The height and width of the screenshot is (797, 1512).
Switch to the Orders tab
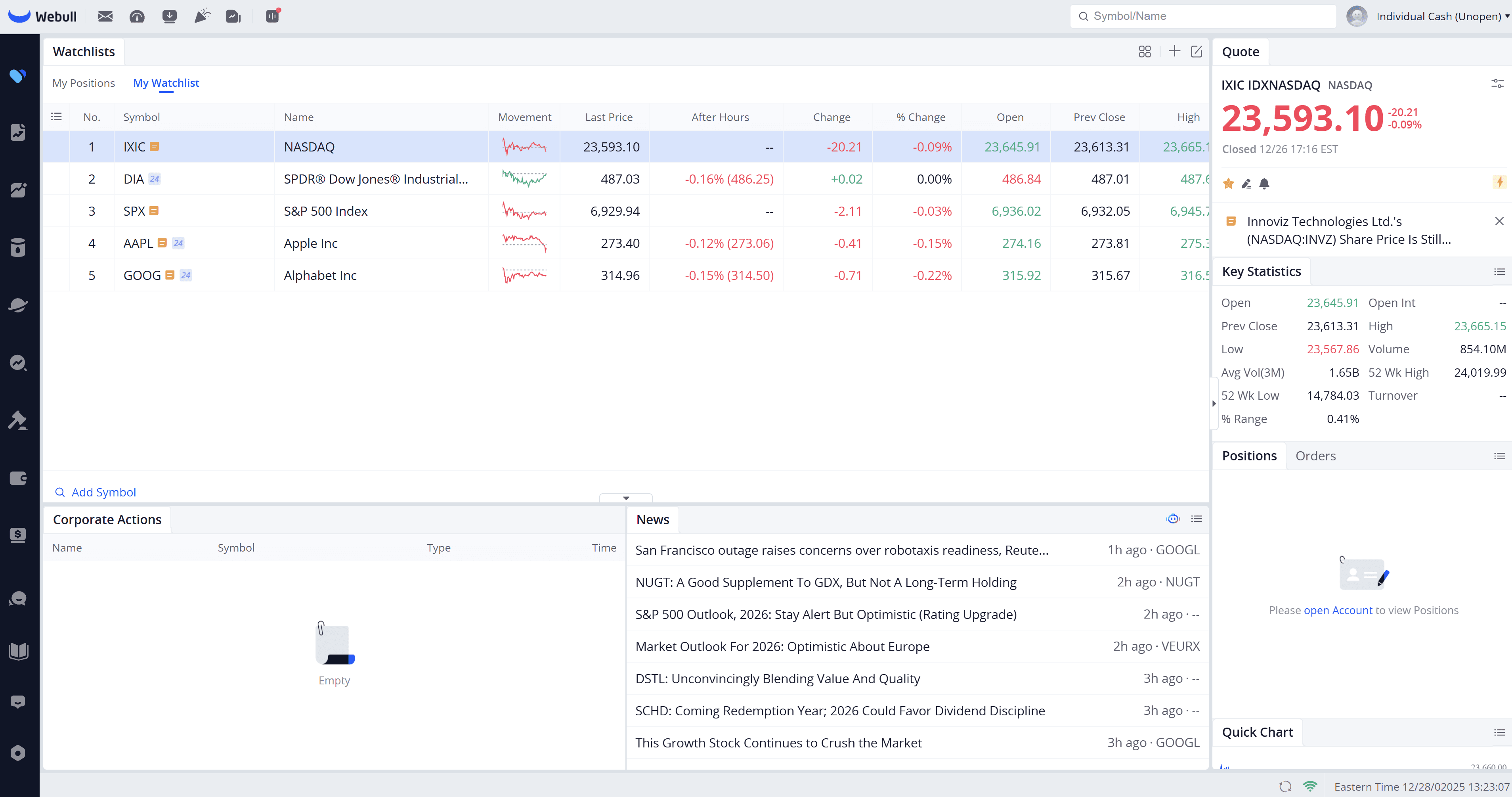pyautogui.click(x=1315, y=456)
